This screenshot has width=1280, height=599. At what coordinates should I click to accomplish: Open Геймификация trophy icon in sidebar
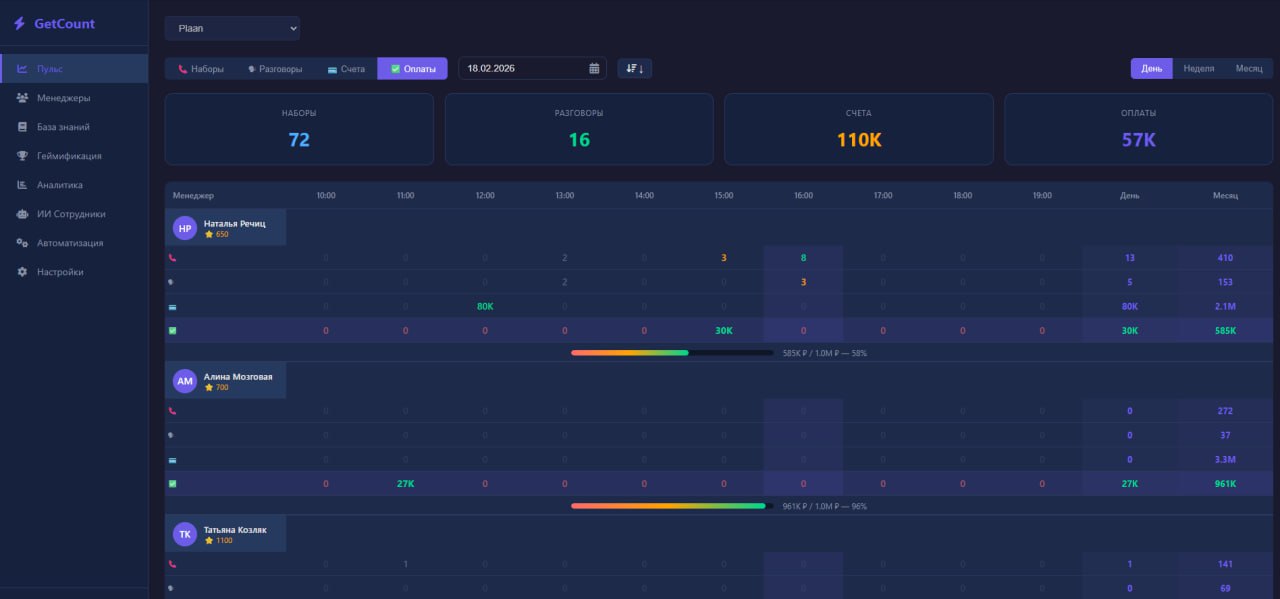tap(22, 156)
